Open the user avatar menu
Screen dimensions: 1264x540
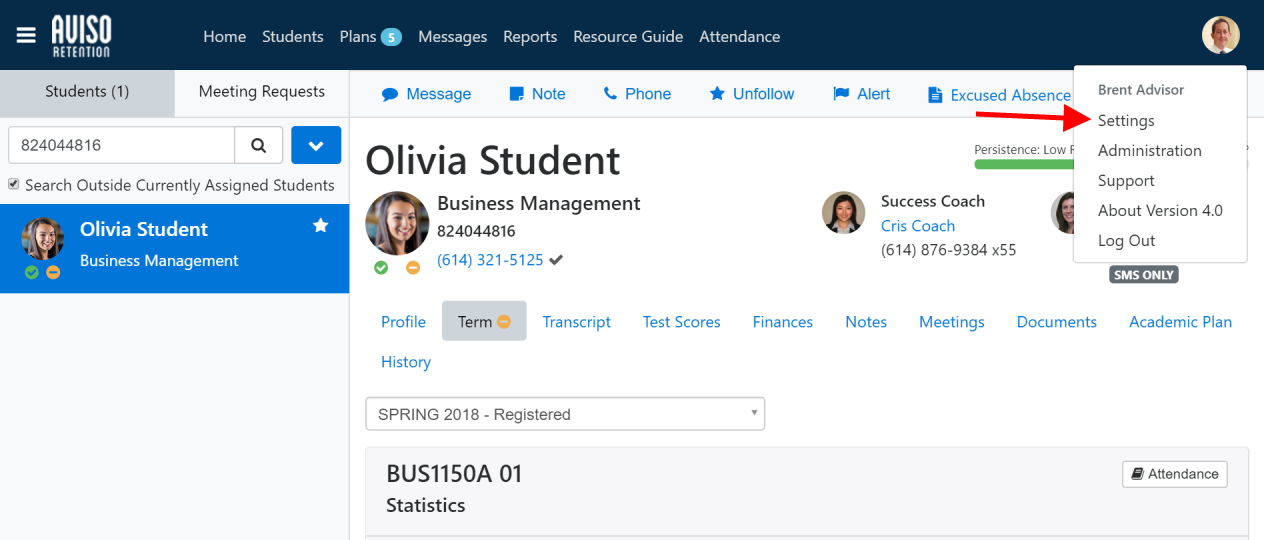[1221, 35]
